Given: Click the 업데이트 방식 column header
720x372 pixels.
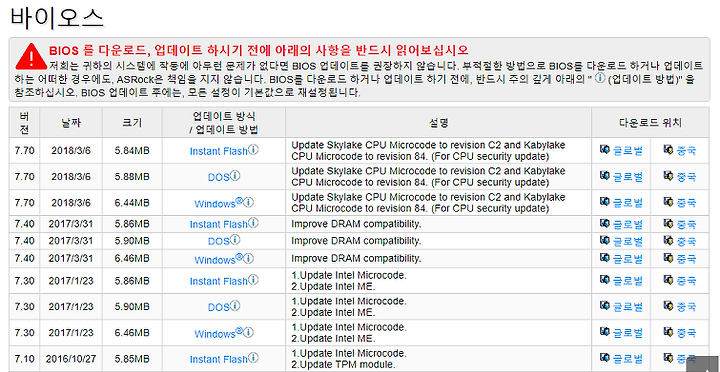Looking at the screenshot, I should [x=224, y=123].
